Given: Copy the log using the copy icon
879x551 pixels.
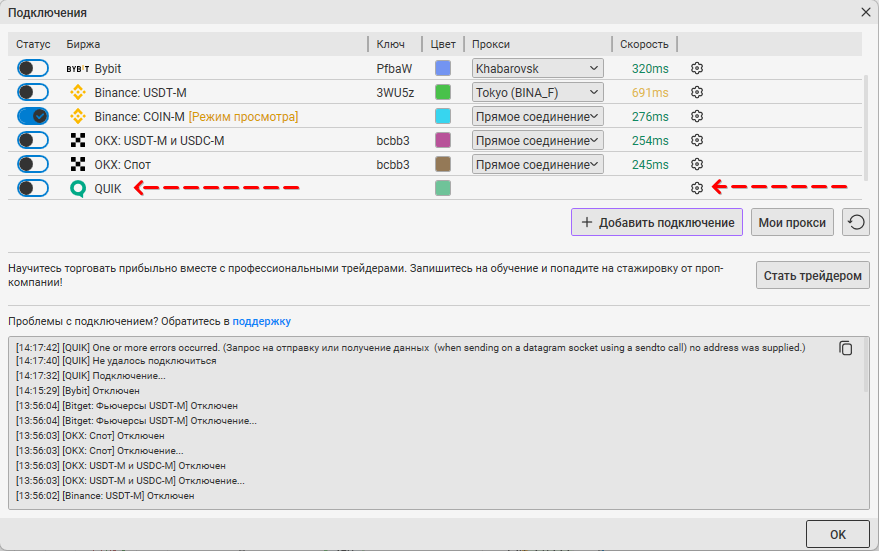Looking at the screenshot, I should (x=846, y=348).
